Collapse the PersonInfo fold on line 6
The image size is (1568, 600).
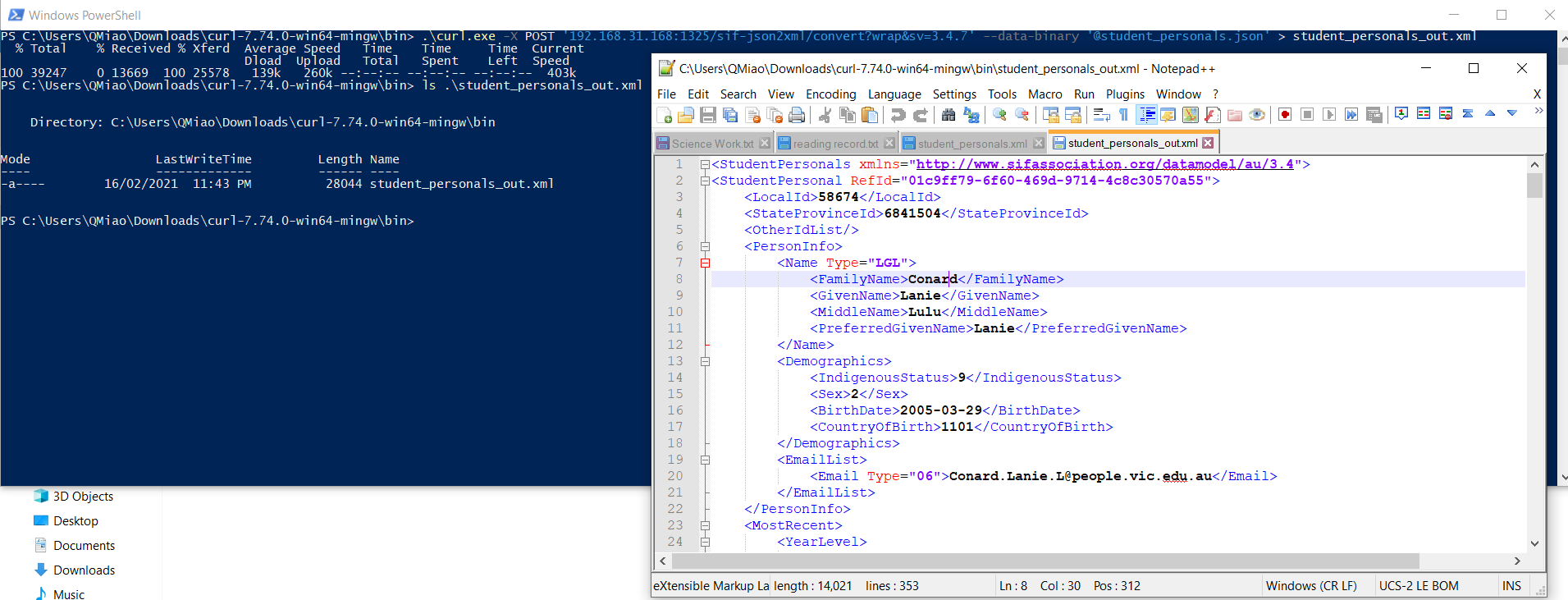coord(705,246)
